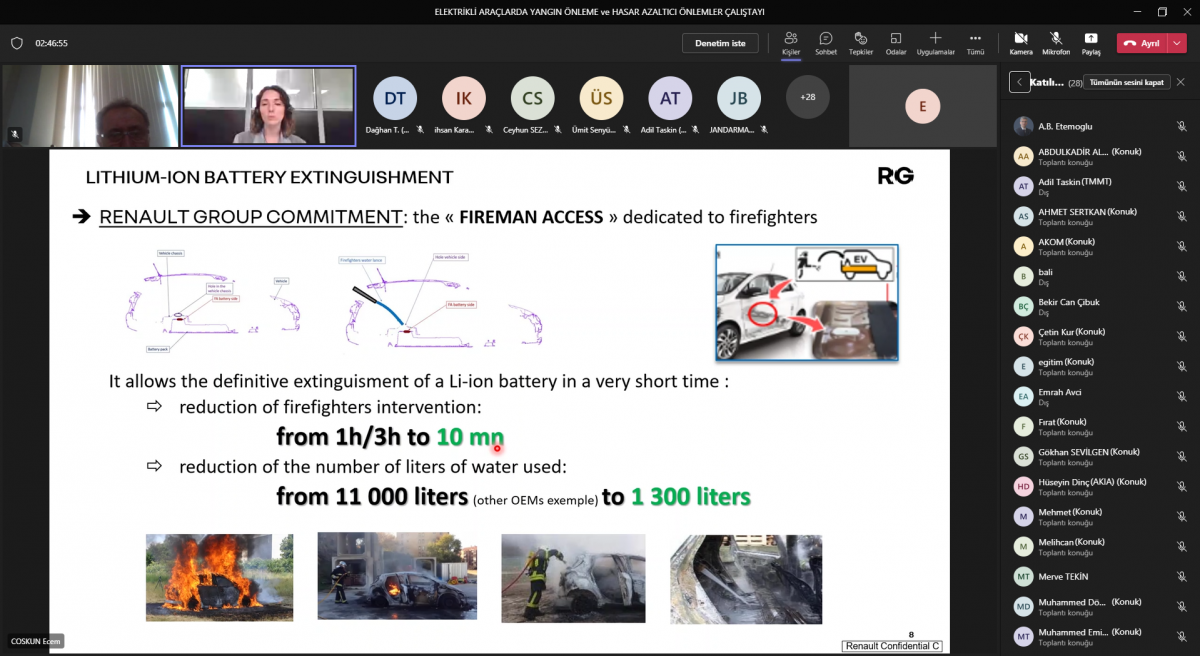This screenshot has width=1200, height=656.
Task: Click mic icon beside AHMET SERTKAN
Action: pos(1181,216)
